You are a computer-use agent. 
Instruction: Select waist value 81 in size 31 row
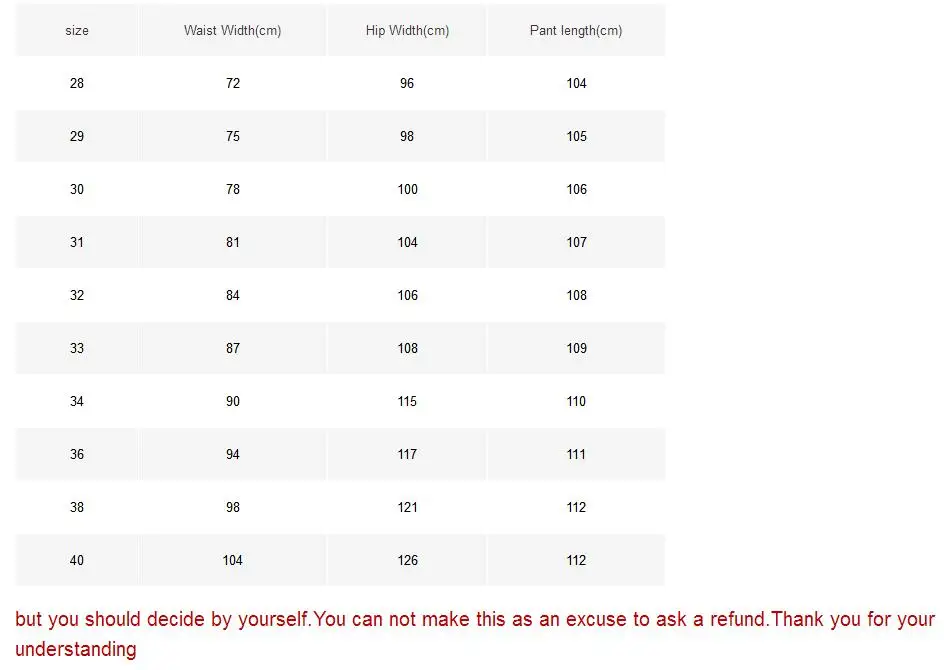(233, 242)
